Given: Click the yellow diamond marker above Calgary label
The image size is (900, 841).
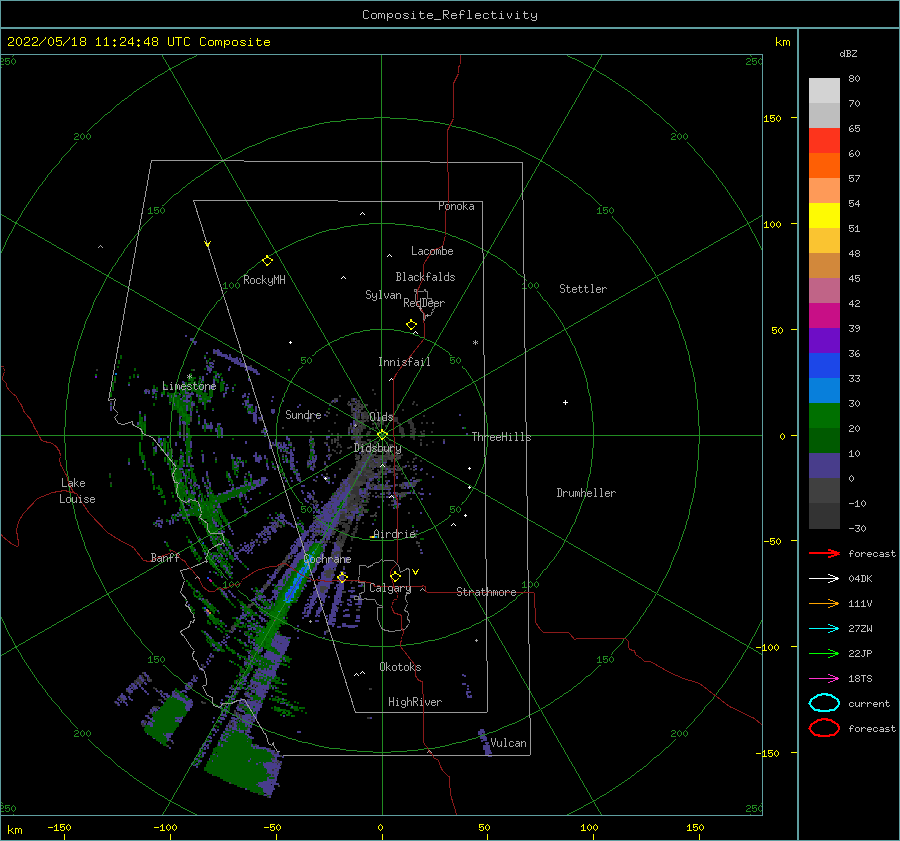Looking at the screenshot, I should tap(395, 576).
